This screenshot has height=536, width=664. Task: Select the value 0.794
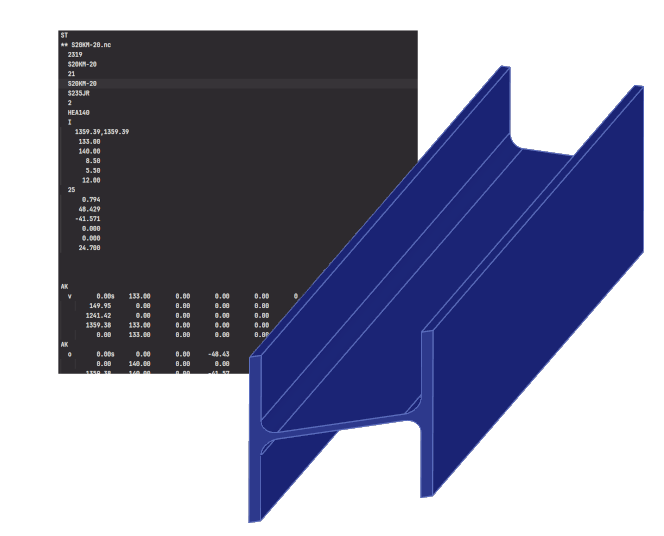pyautogui.click(x=91, y=200)
